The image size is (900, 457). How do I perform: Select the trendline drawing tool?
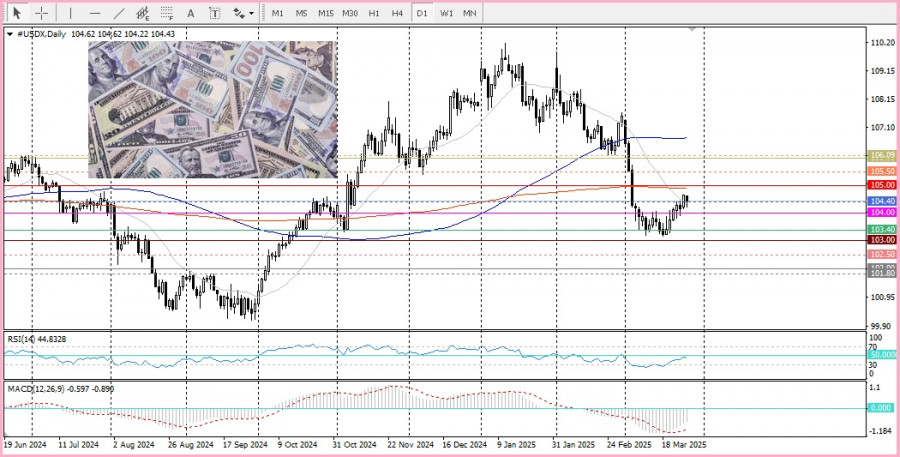point(120,13)
